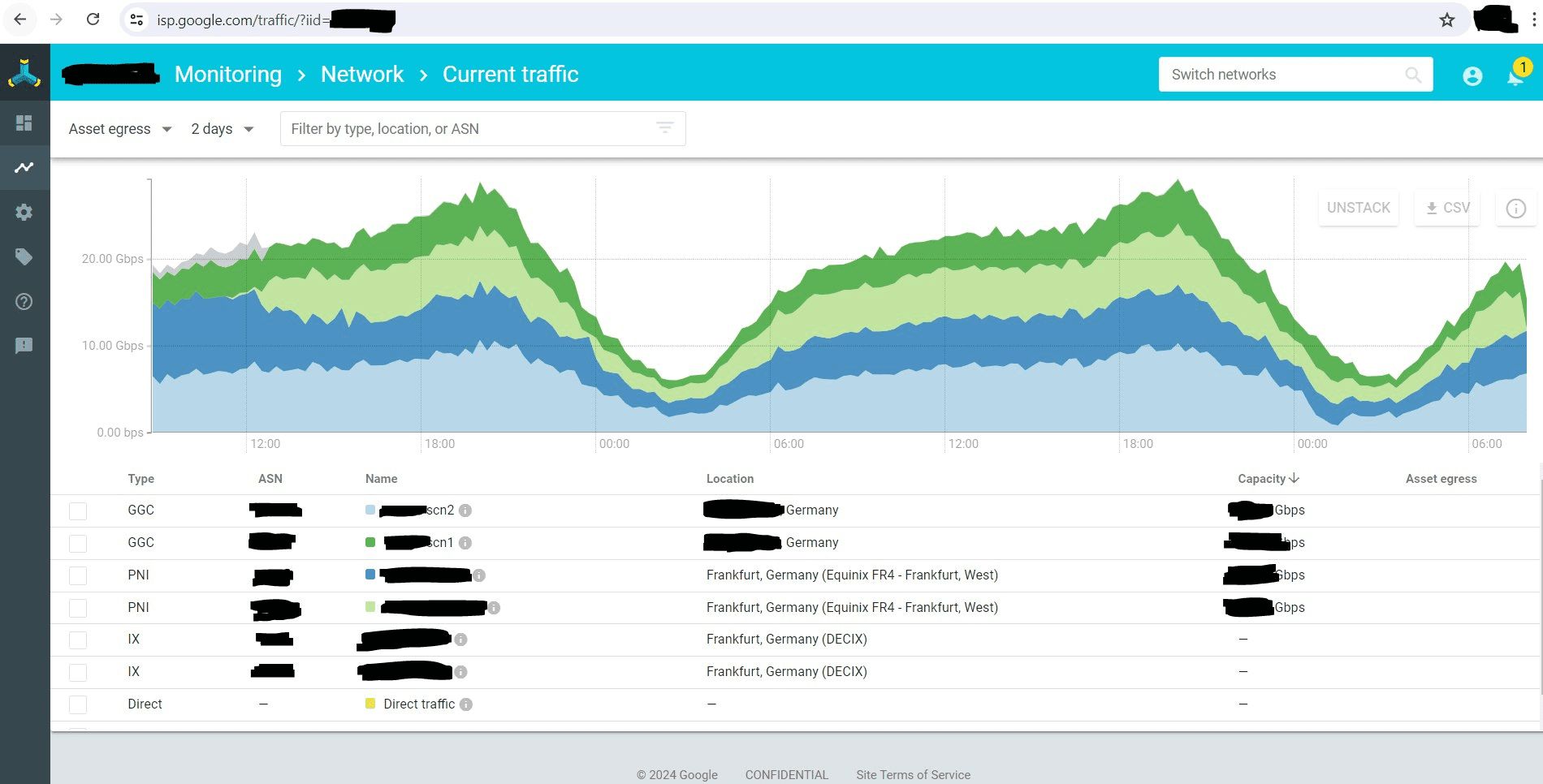Click info icon in first IX row

(460, 640)
